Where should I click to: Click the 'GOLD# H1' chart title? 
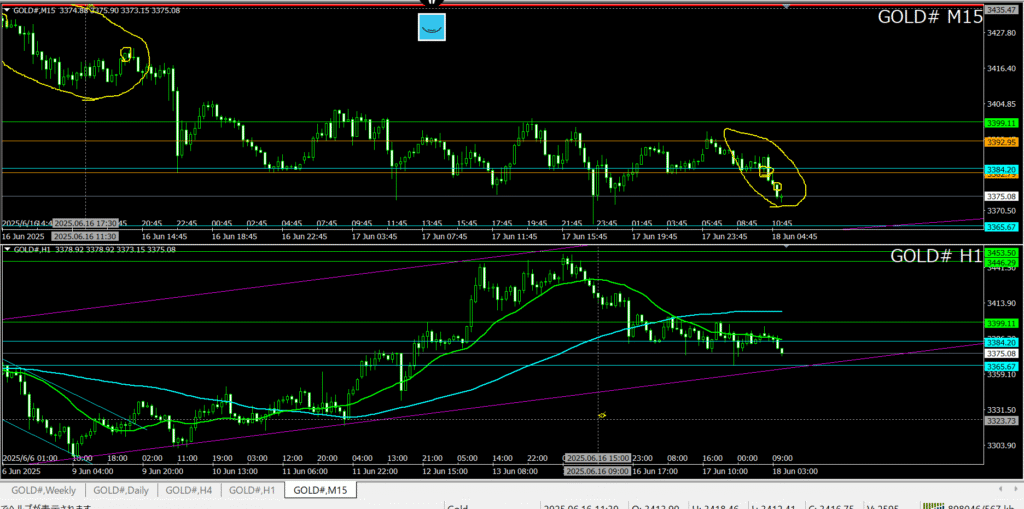point(935,256)
